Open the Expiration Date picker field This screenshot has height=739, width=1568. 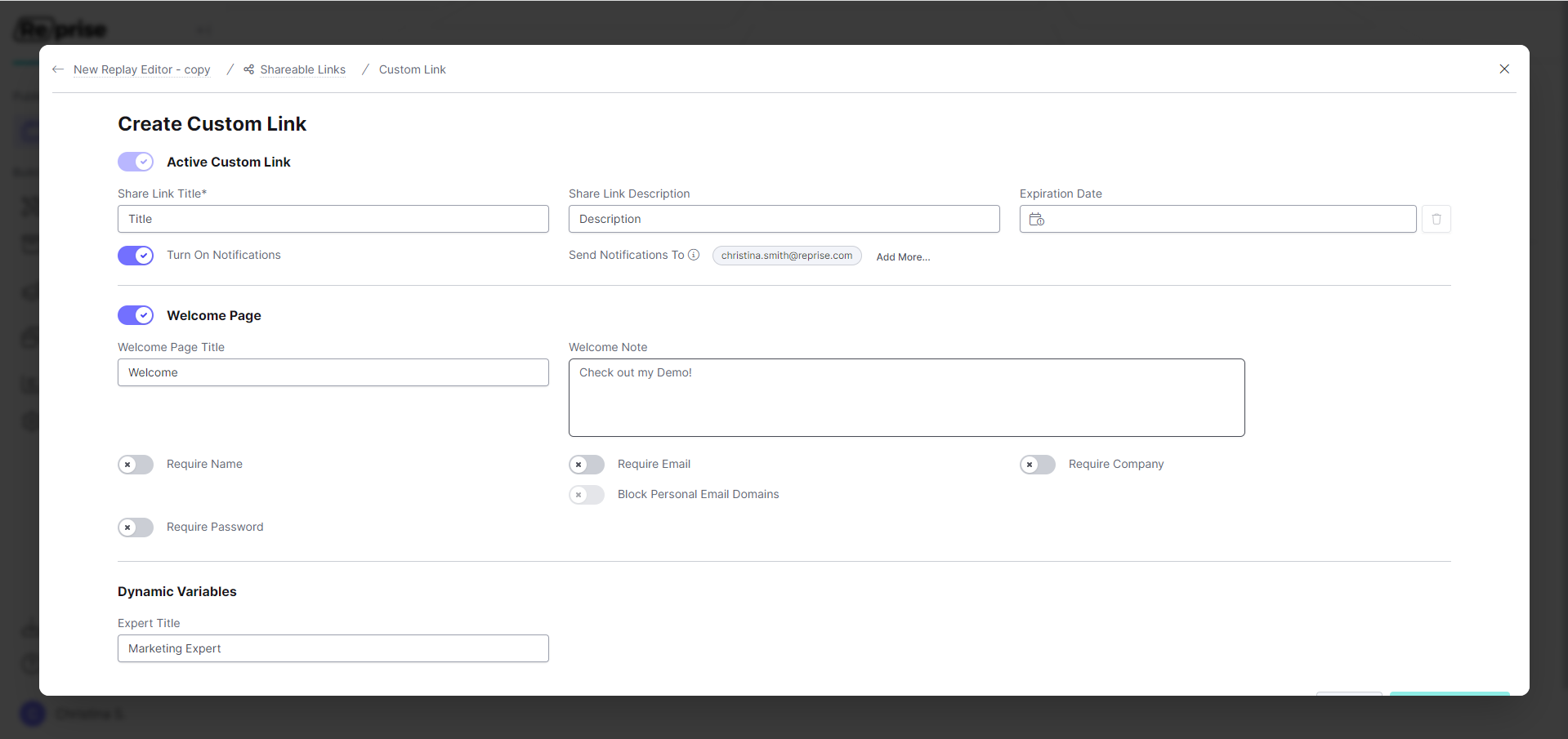1217,219
